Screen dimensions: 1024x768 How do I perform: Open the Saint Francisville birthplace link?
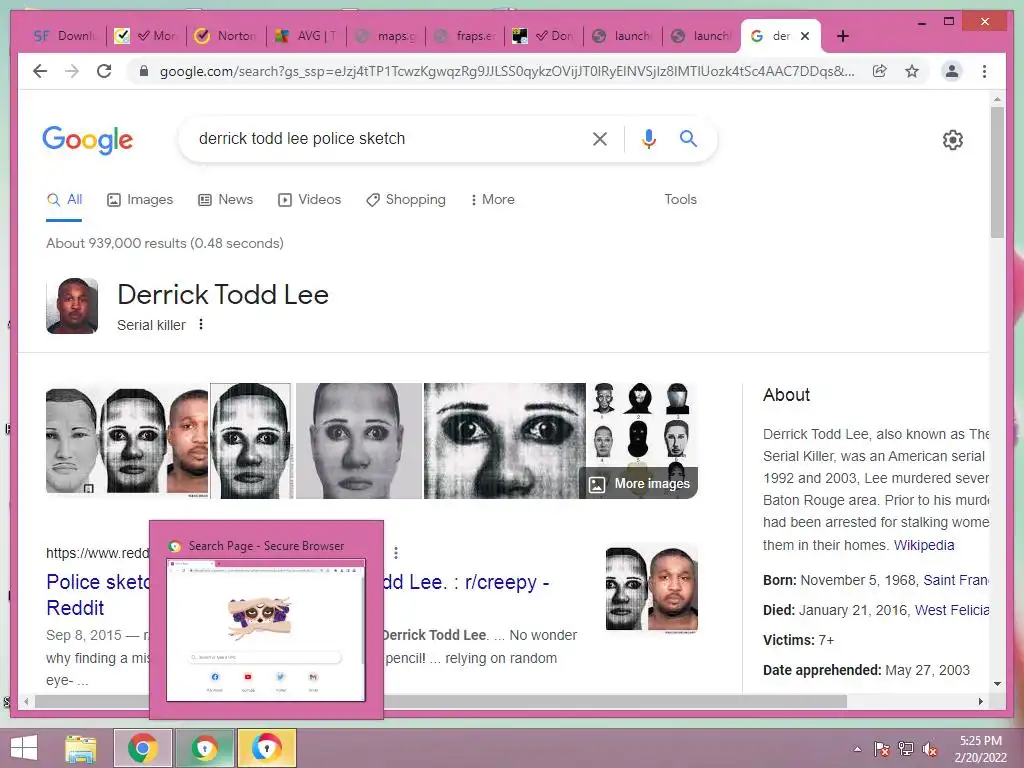(x=955, y=580)
